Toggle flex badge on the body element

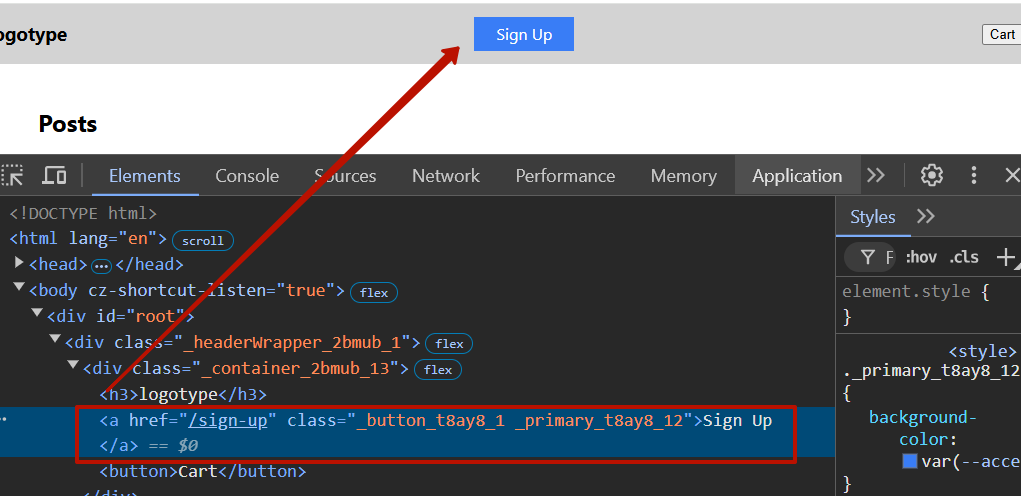pyautogui.click(x=374, y=292)
